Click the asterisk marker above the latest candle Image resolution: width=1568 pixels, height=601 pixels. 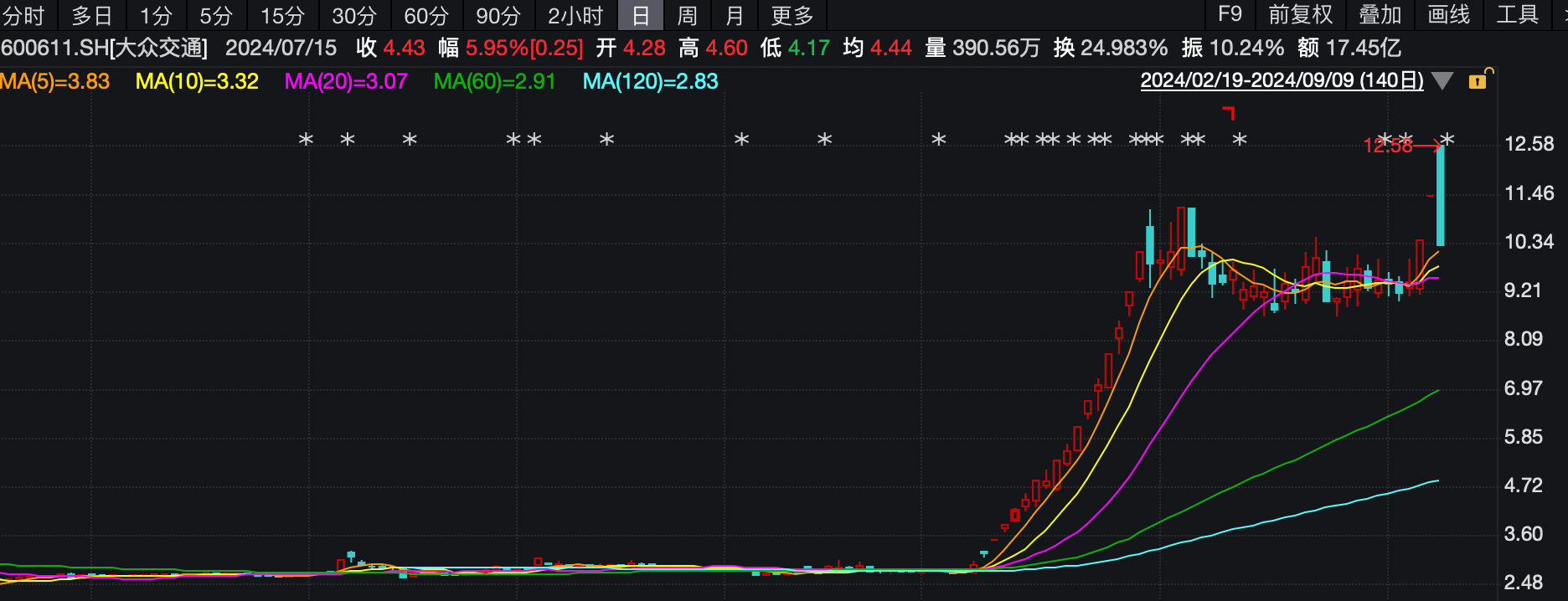tap(1447, 140)
